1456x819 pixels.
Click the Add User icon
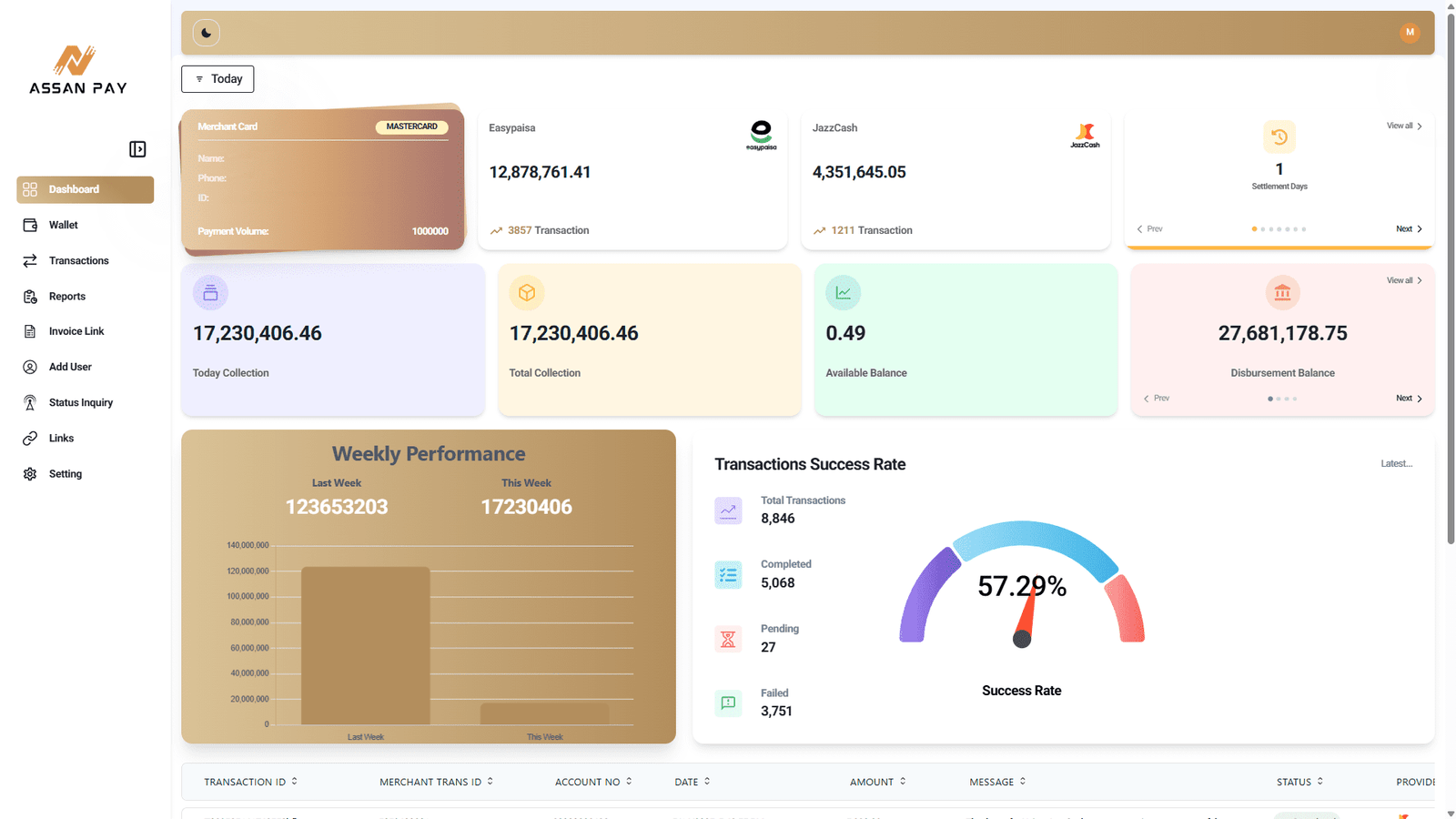pyautogui.click(x=30, y=368)
